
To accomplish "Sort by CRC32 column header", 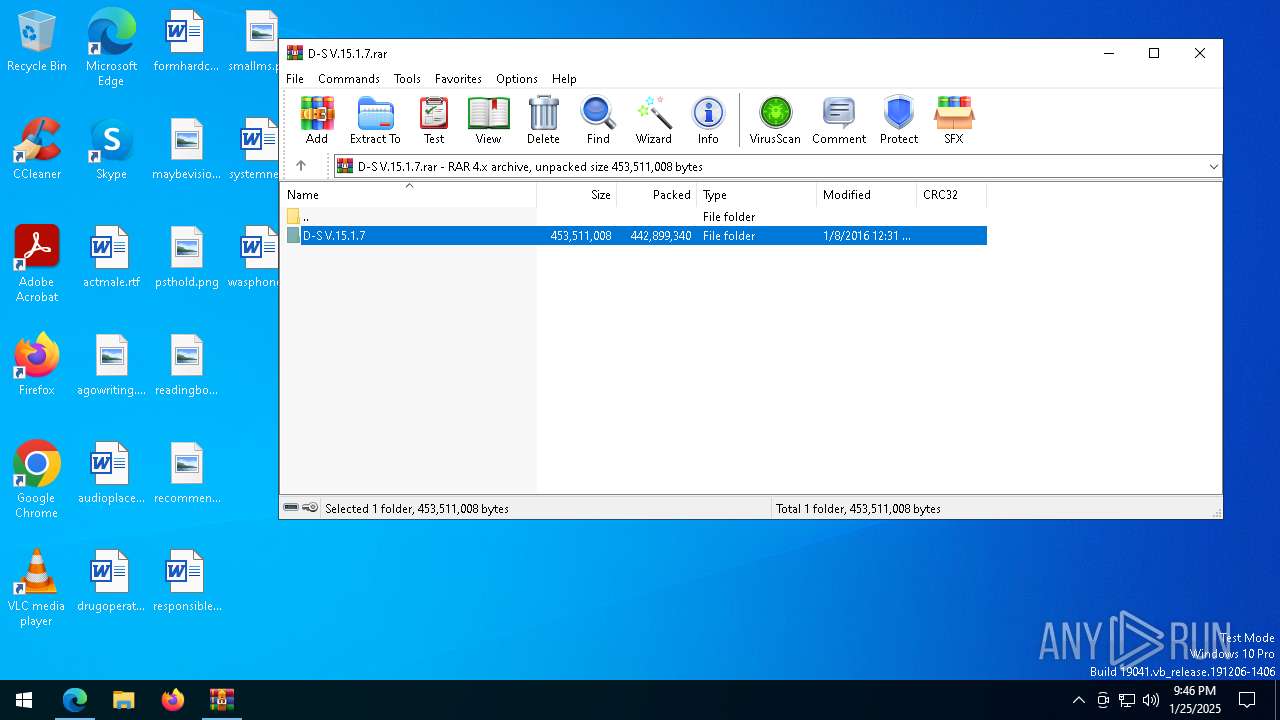I will pos(951,195).
